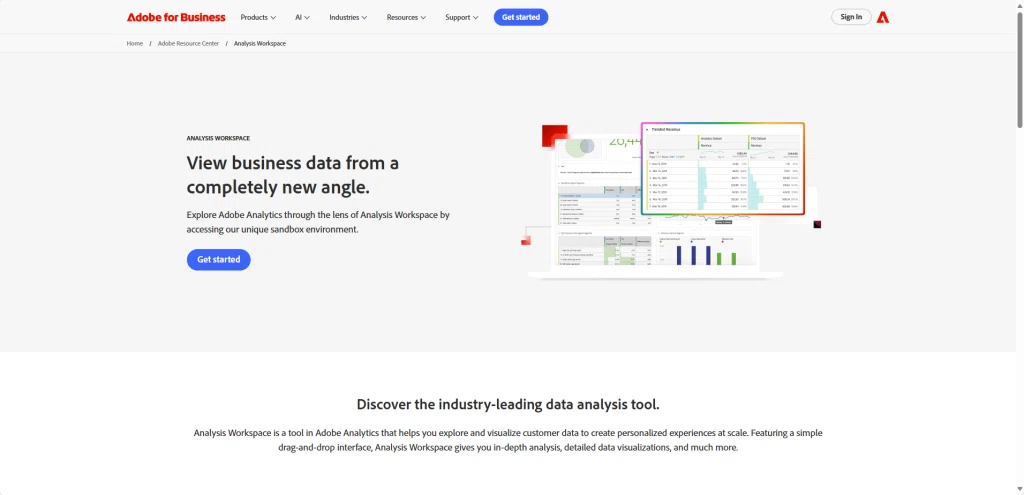Image resolution: width=1024 pixels, height=495 pixels.
Task: Open the AI dropdown menu
Action: (x=302, y=17)
